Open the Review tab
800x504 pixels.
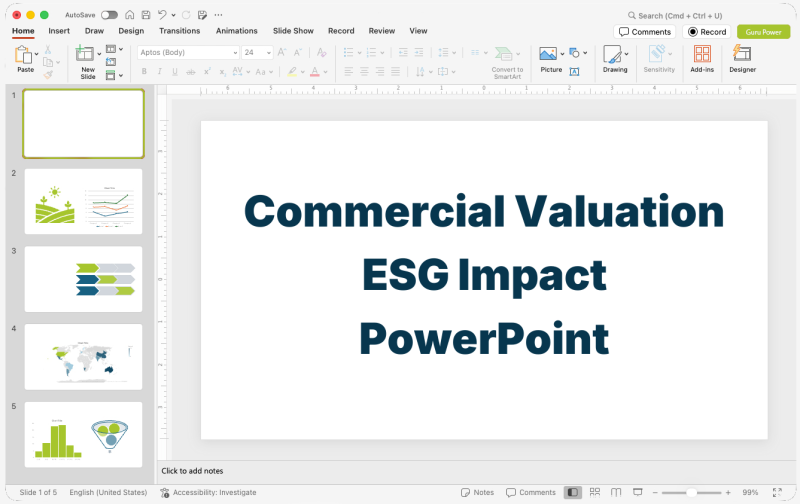(x=382, y=31)
